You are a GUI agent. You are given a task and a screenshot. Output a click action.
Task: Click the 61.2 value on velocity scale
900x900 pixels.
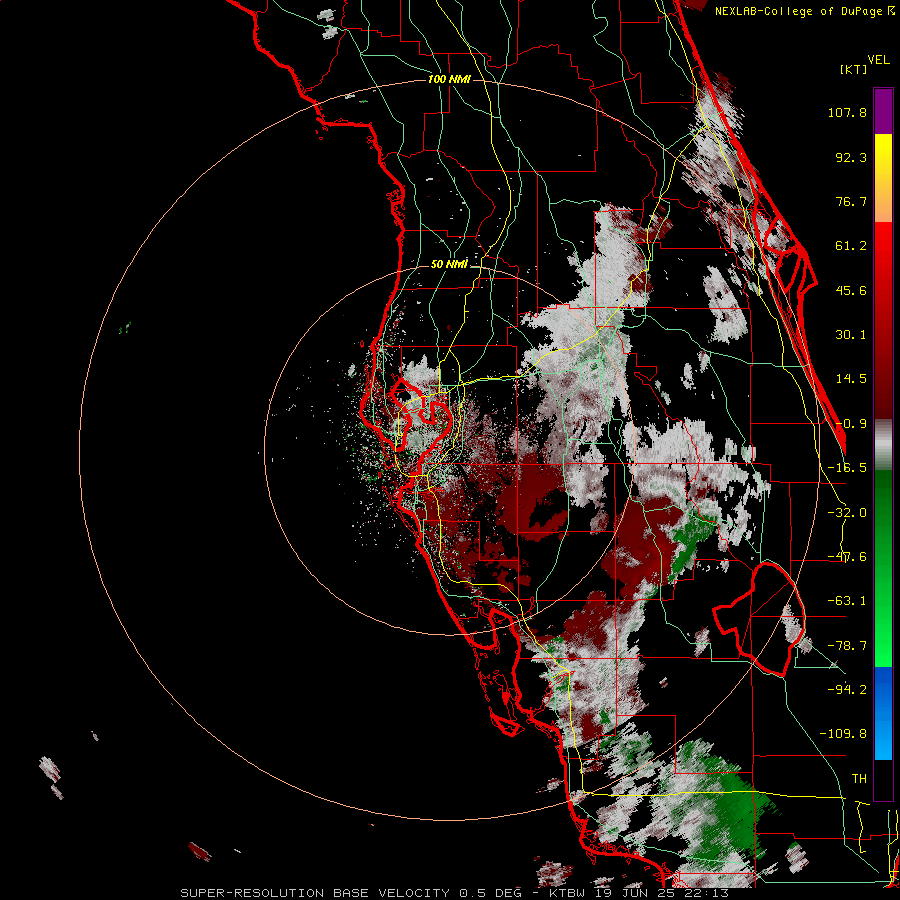pos(851,246)
